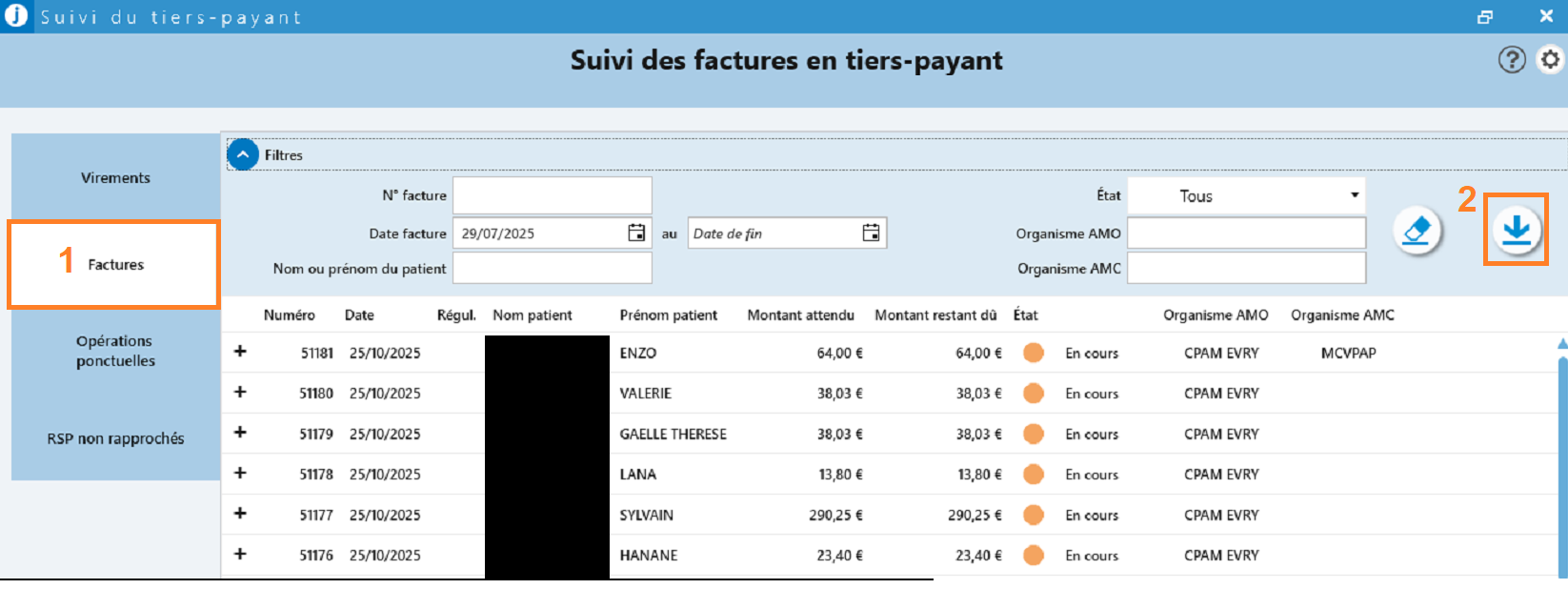Open calendar picker for start date
The height and width of the screenshot is (589, 1568).
(x=636, y=234)
